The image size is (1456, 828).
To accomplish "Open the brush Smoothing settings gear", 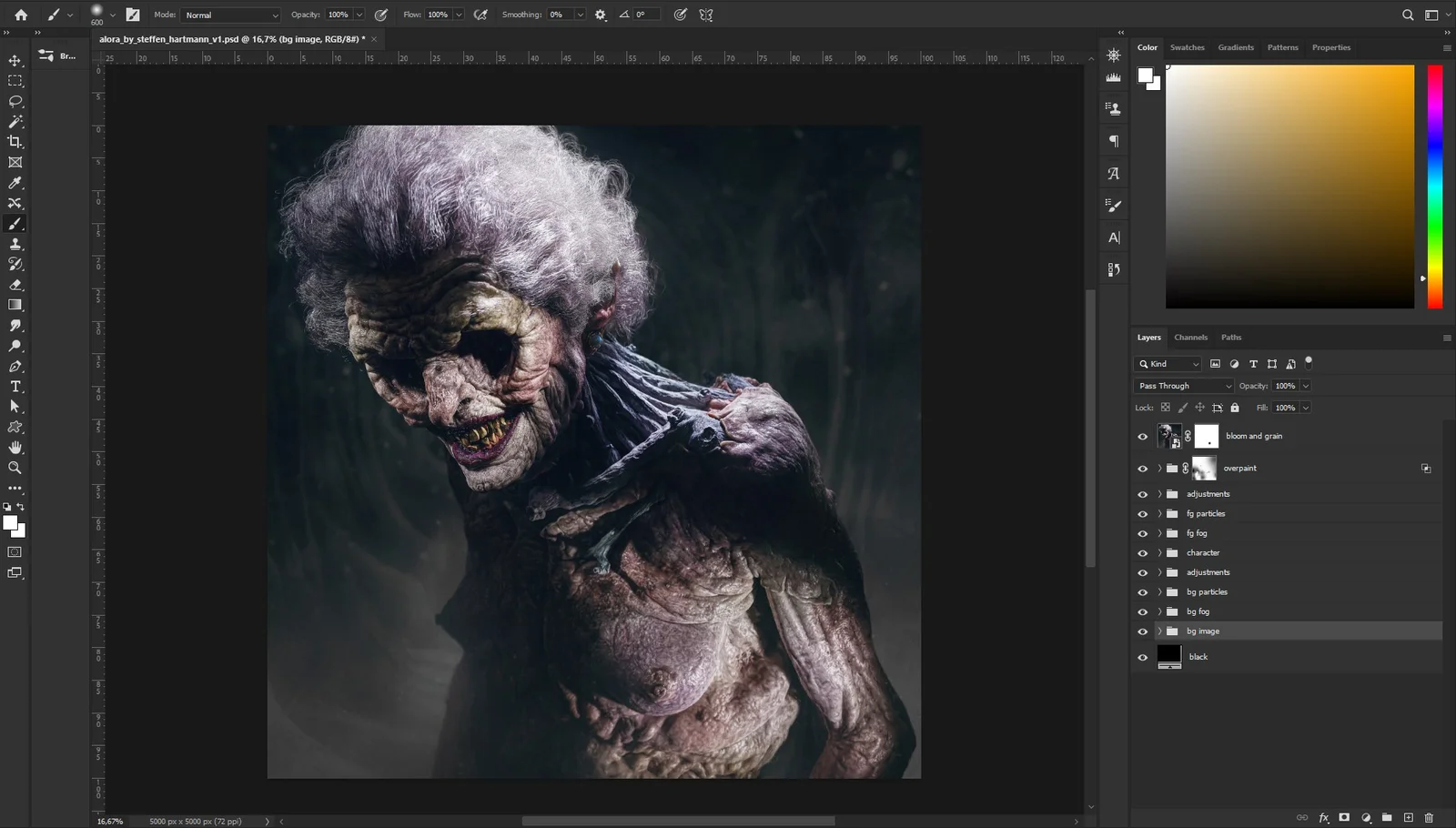I will [600, 15].
